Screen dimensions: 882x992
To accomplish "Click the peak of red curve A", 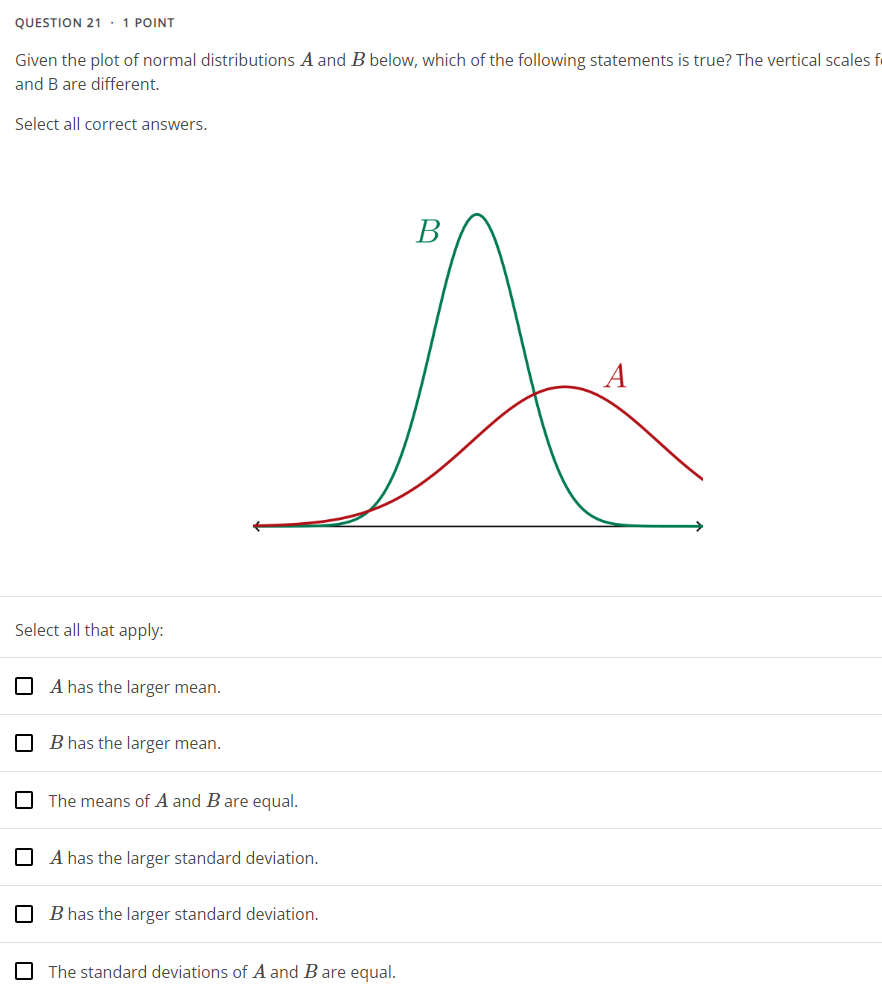I will tap(565, 387).
